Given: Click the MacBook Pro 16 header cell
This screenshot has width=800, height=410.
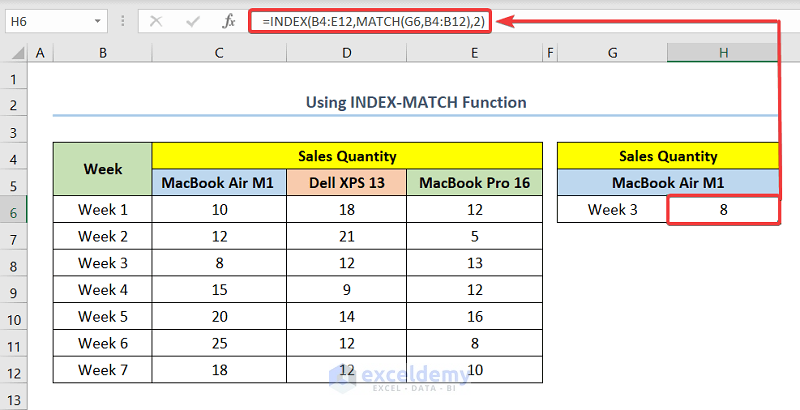Looking at the screenshot, I should [475, 183].
